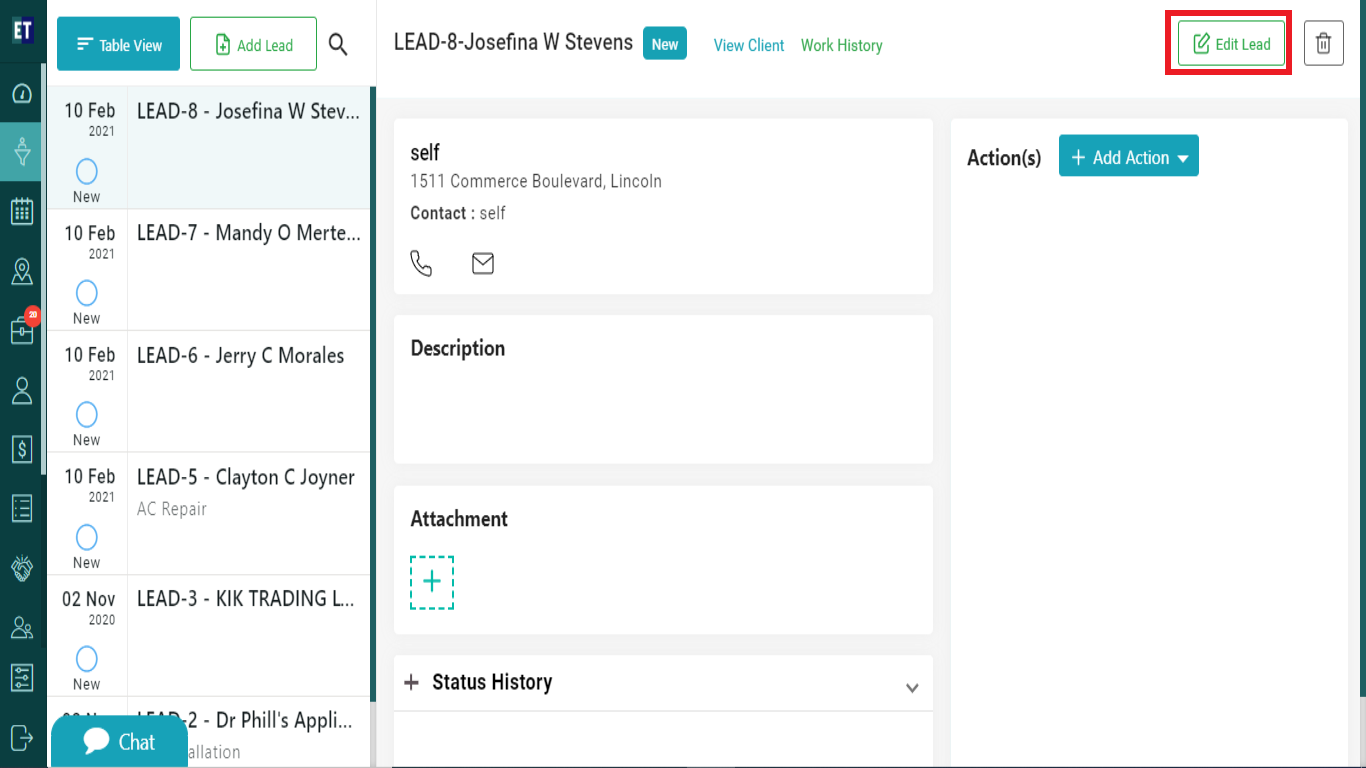The width and height of the screenshot is (1366, 768).
Task: Click the Description heading
Action: (458, 348)
